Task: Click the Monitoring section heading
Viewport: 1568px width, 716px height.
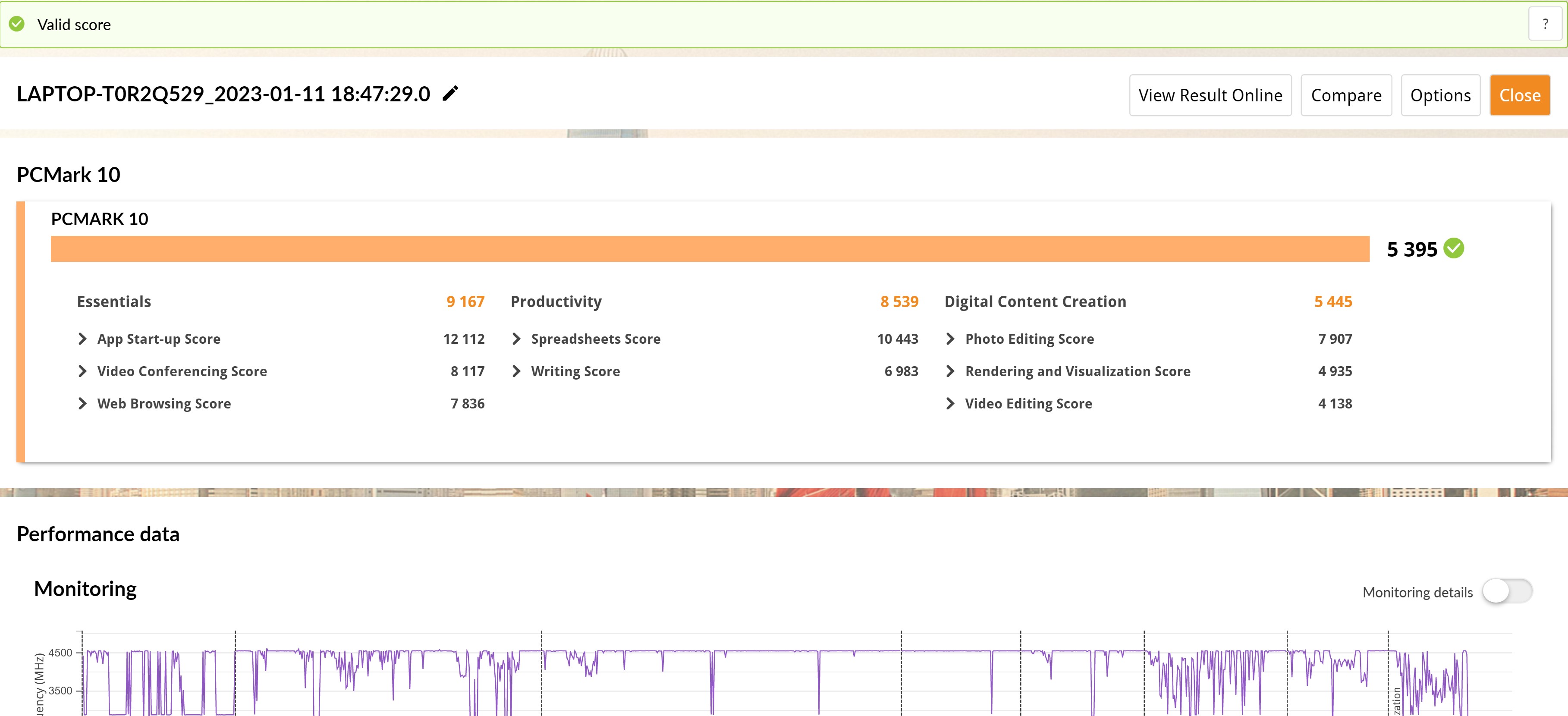Action: (85, 589)
